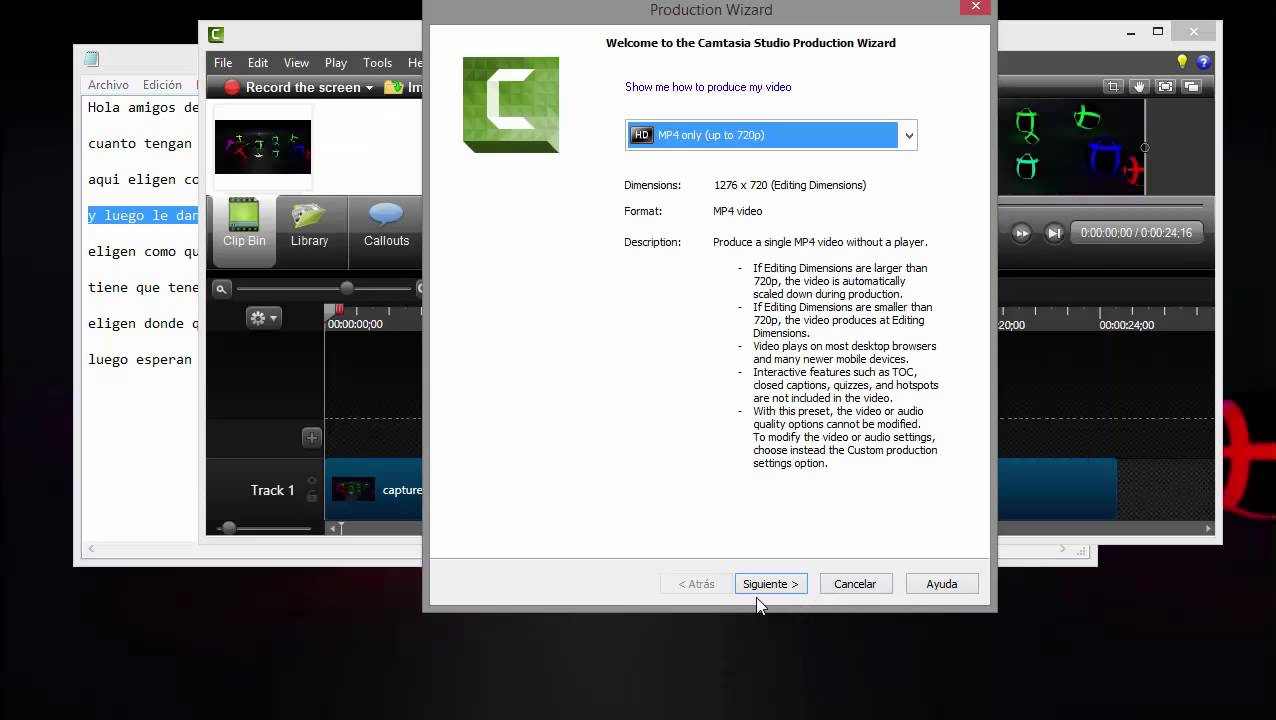Click the Notepad title bar icon
Image resolution: width=1276 pixels, height=720 pixels.
click(x=92, y=59)
